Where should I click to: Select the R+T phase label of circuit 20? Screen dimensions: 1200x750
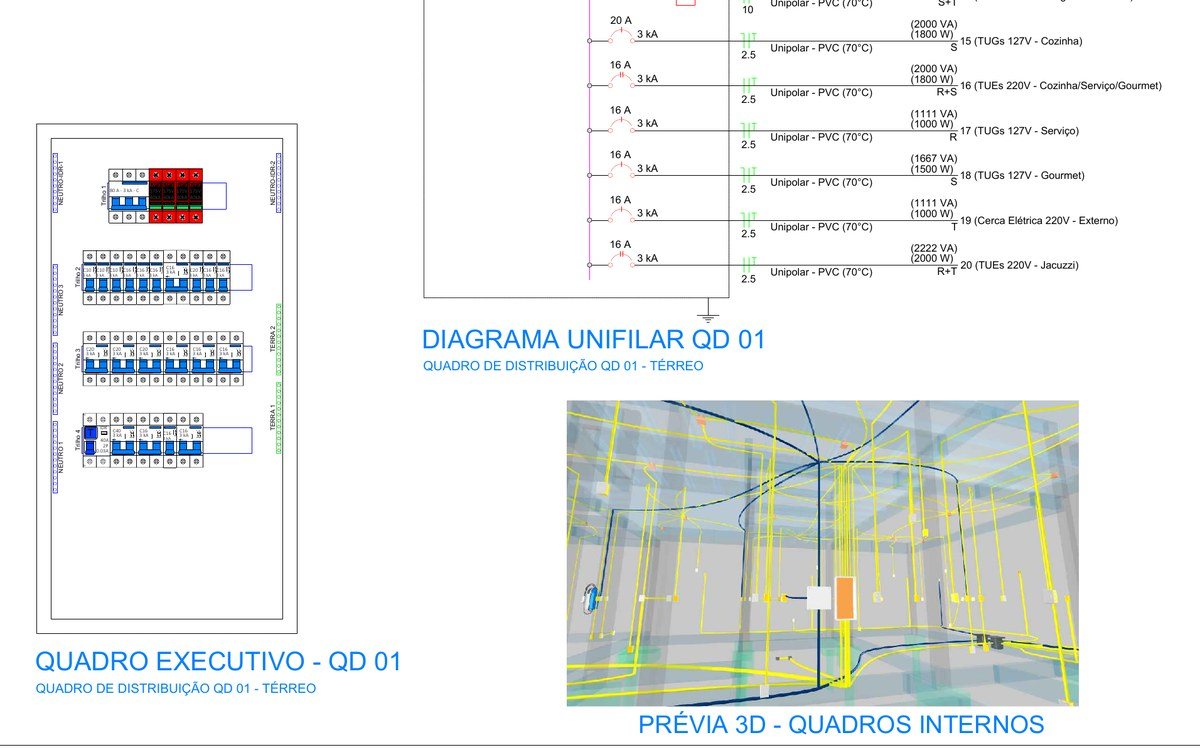[946, 271]
